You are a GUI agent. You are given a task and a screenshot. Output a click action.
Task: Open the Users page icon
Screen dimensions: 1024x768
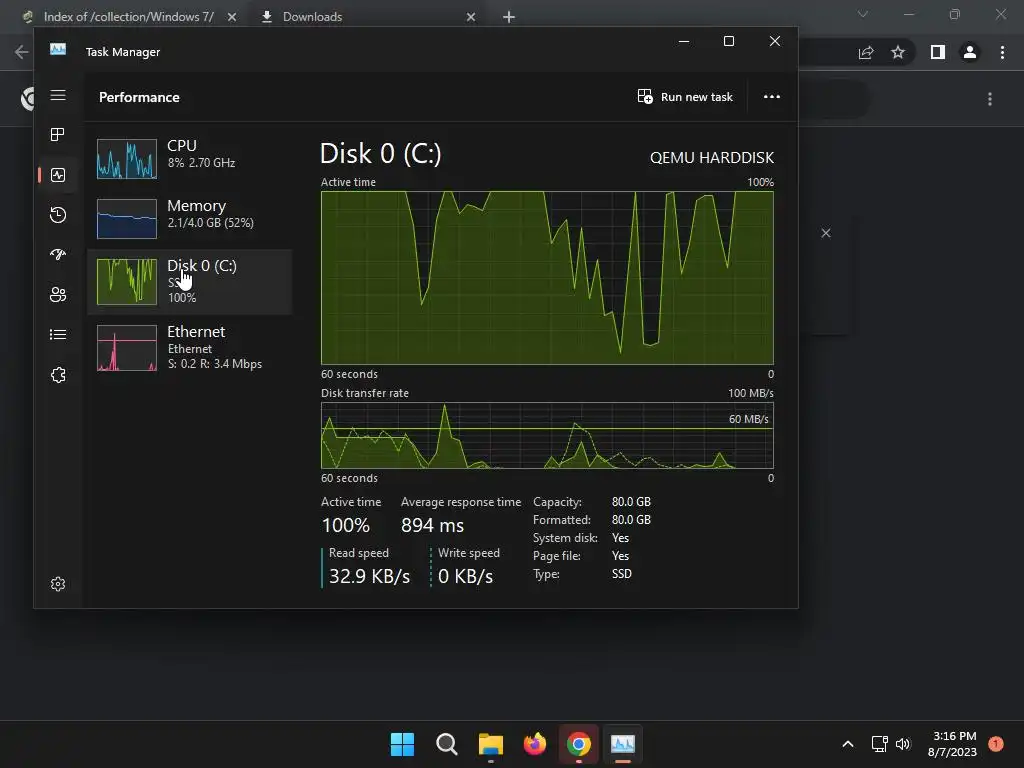point(58,295)
